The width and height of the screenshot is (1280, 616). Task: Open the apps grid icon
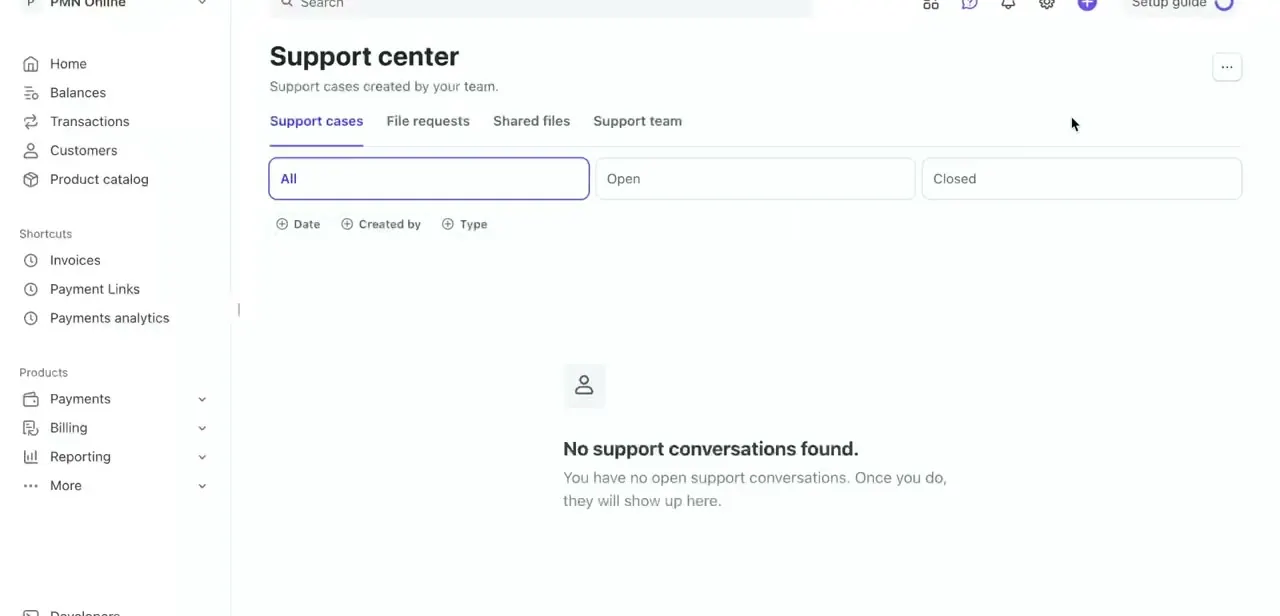pyautogui.click(x=931, y=4)
